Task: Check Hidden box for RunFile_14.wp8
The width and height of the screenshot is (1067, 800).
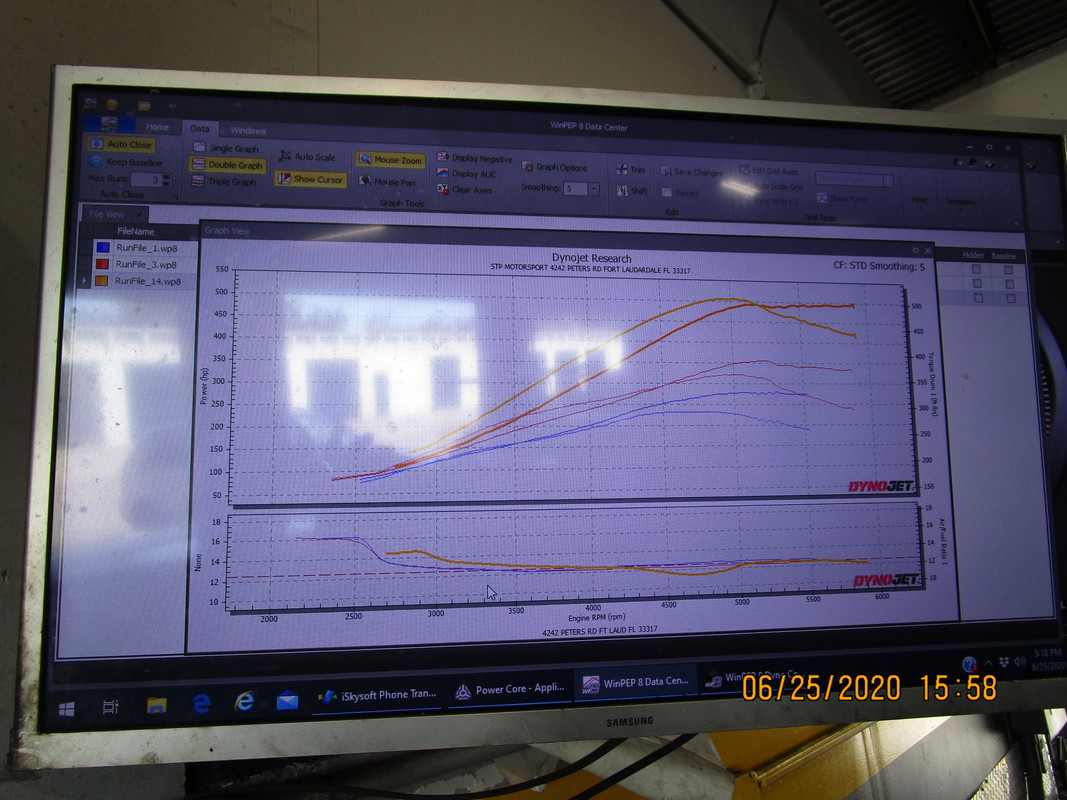Action: pyautogui.click(x=977, y=298)
